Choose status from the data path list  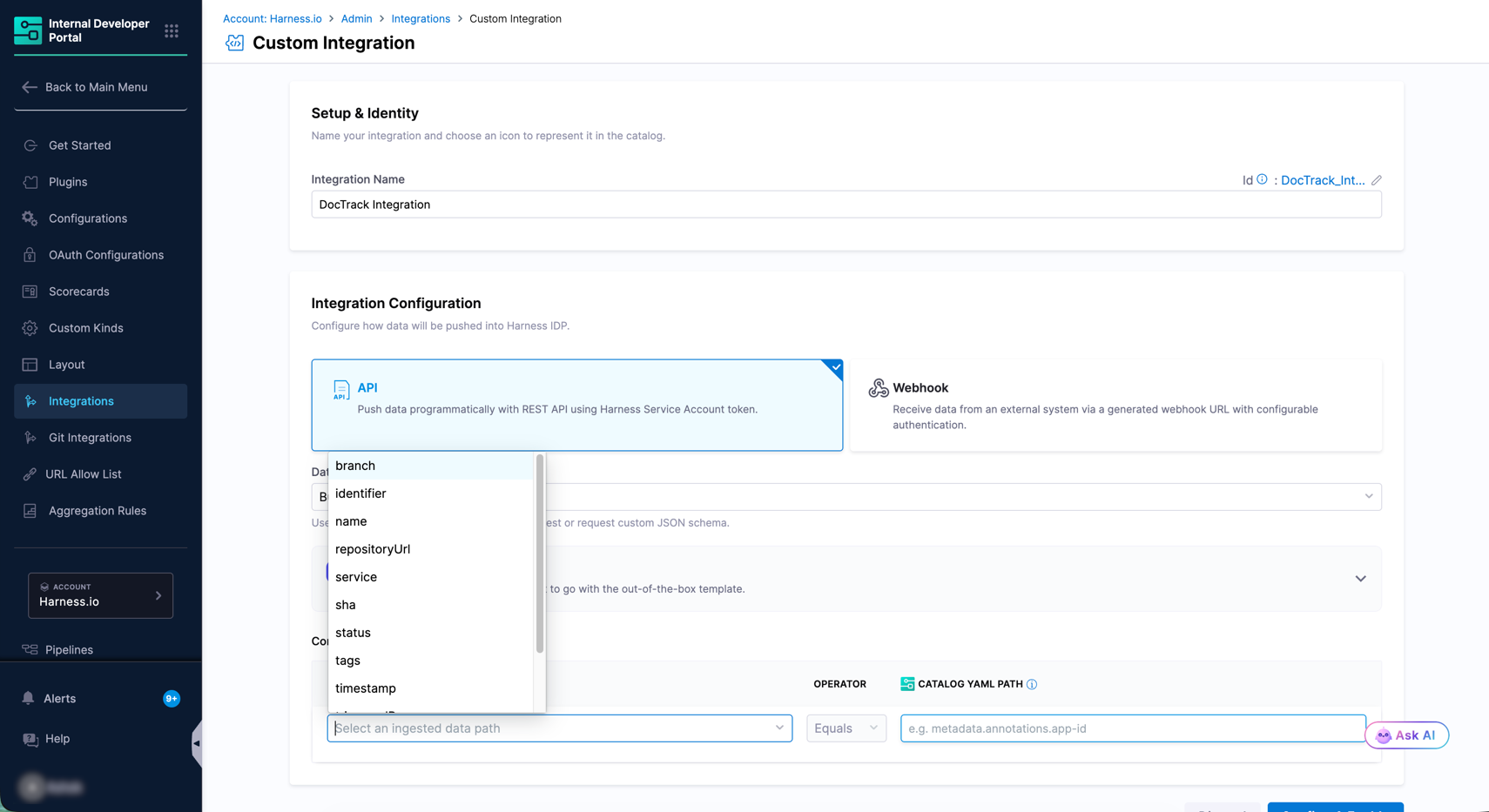[430, 633]
